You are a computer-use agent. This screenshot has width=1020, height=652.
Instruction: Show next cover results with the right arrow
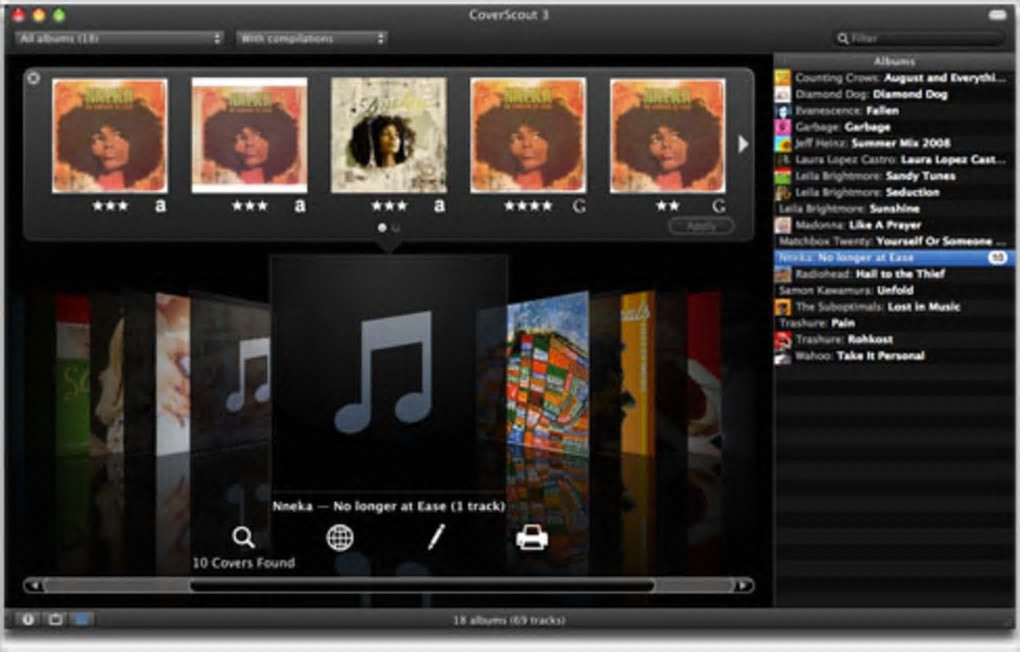[743, 144]
